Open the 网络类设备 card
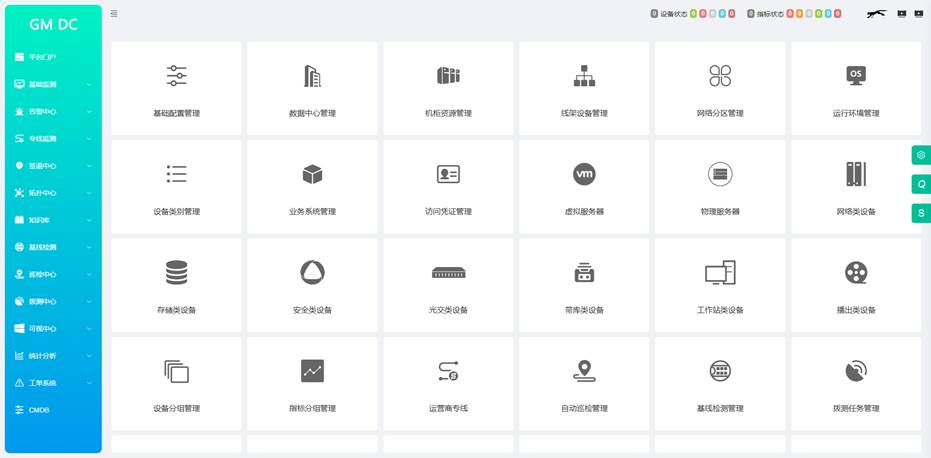Image resolution: width=931 pixels, height=458 pixels. 856,187
